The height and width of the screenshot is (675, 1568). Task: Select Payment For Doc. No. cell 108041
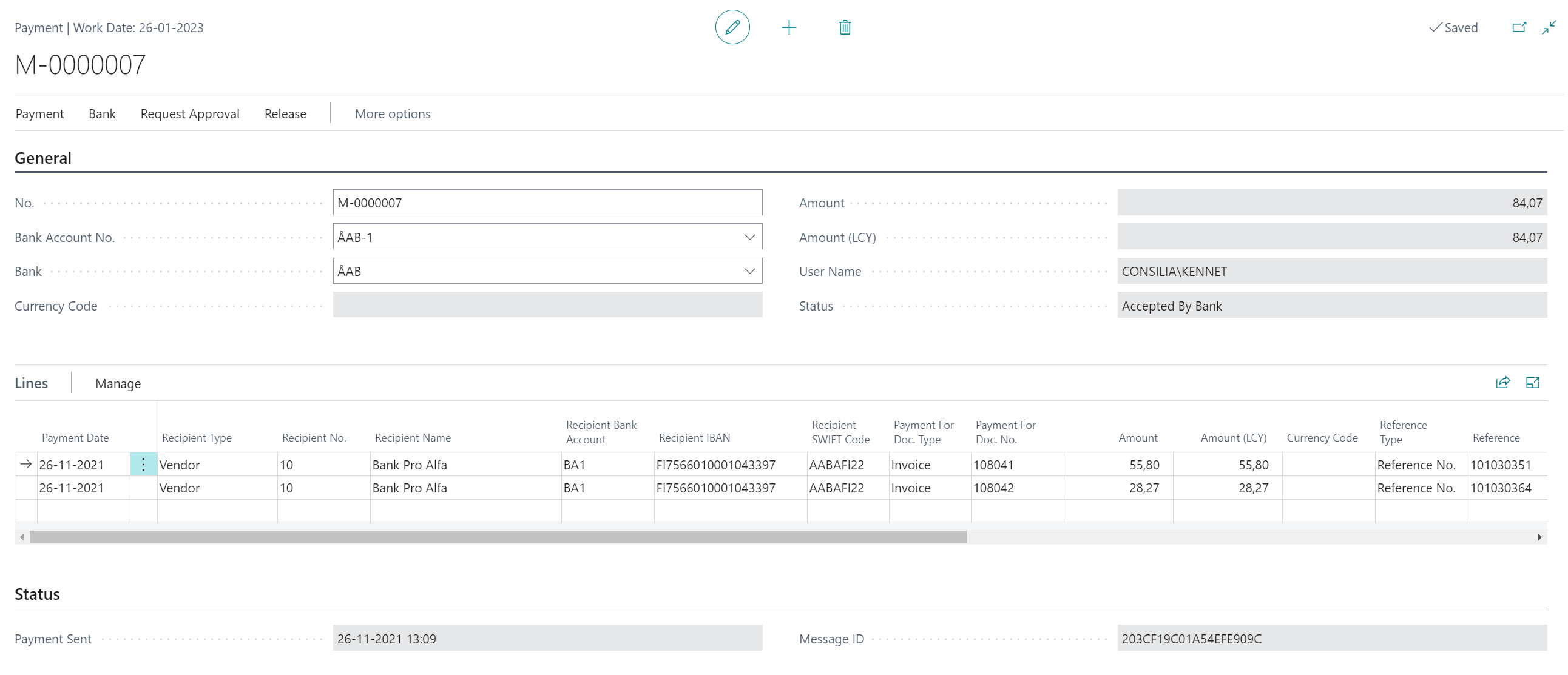point(1017,465)
